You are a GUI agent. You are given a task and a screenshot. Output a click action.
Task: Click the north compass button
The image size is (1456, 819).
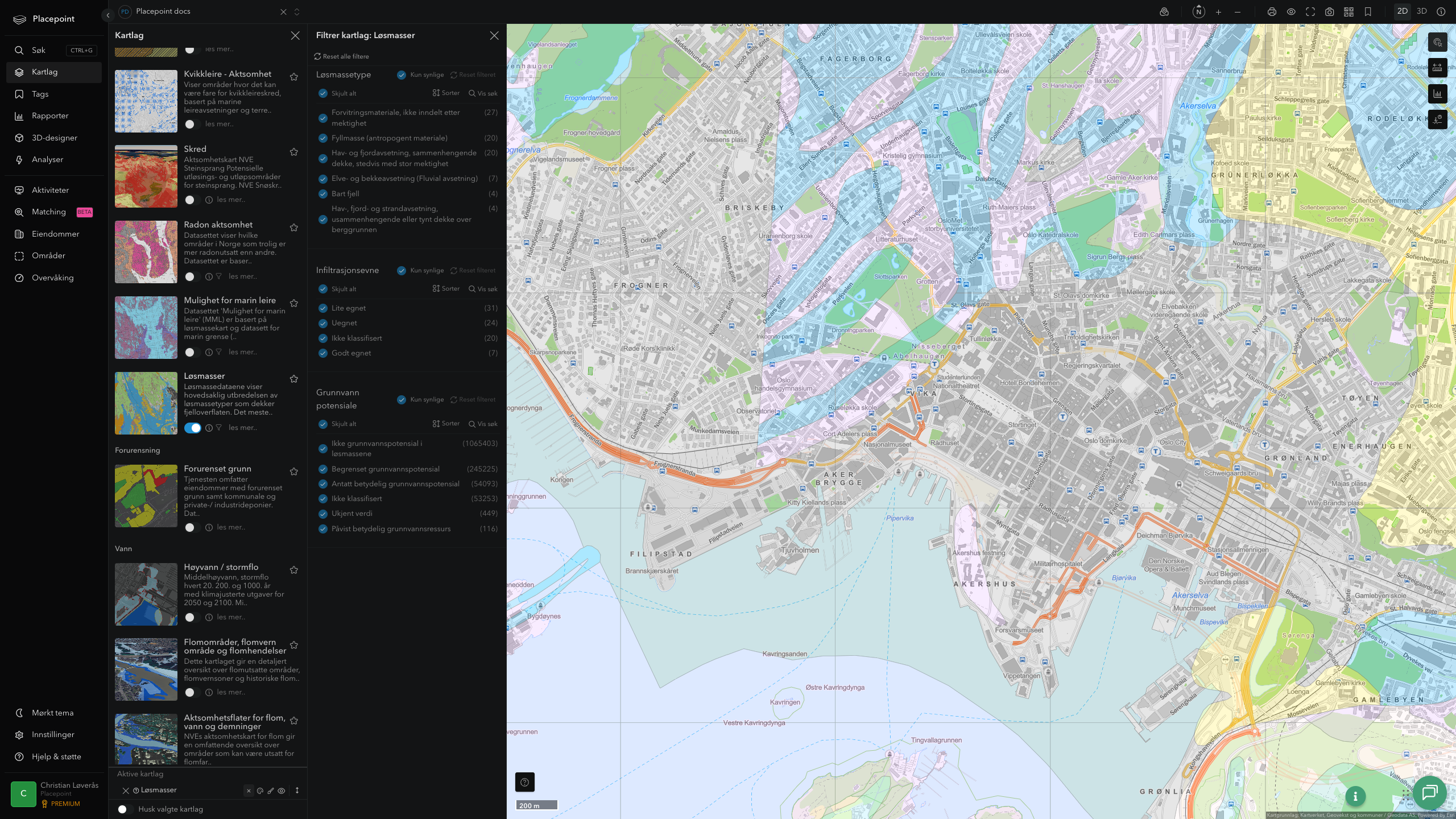[1198, 11]
